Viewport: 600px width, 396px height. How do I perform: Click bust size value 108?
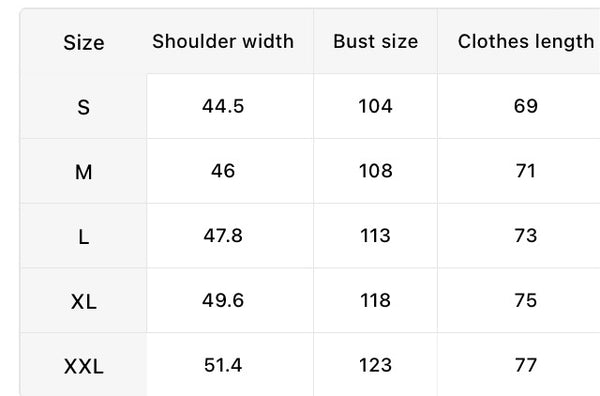coord(375,171)
